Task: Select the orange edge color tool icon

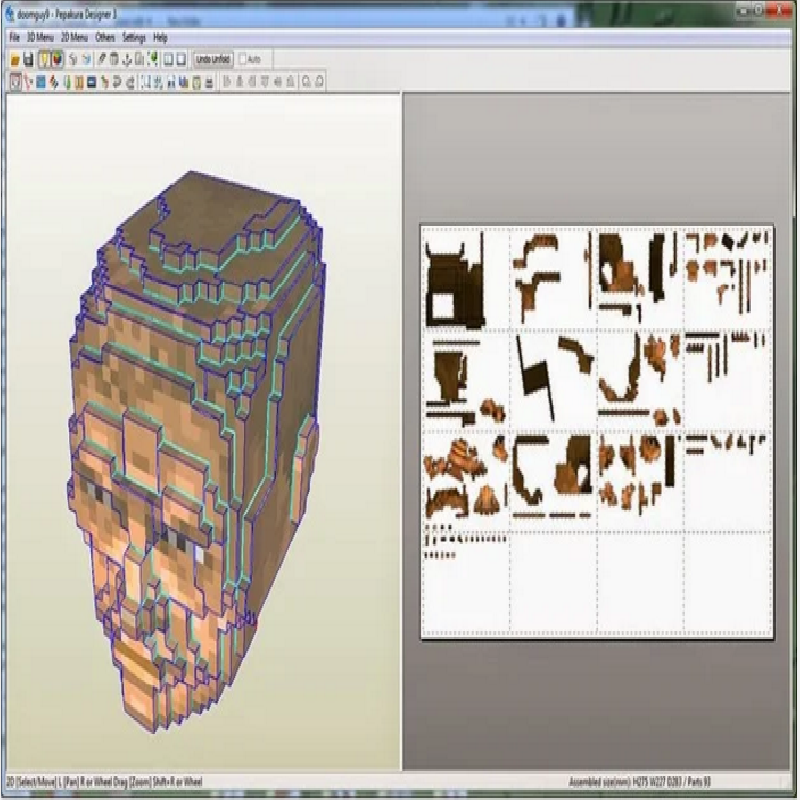Action: 79,82
